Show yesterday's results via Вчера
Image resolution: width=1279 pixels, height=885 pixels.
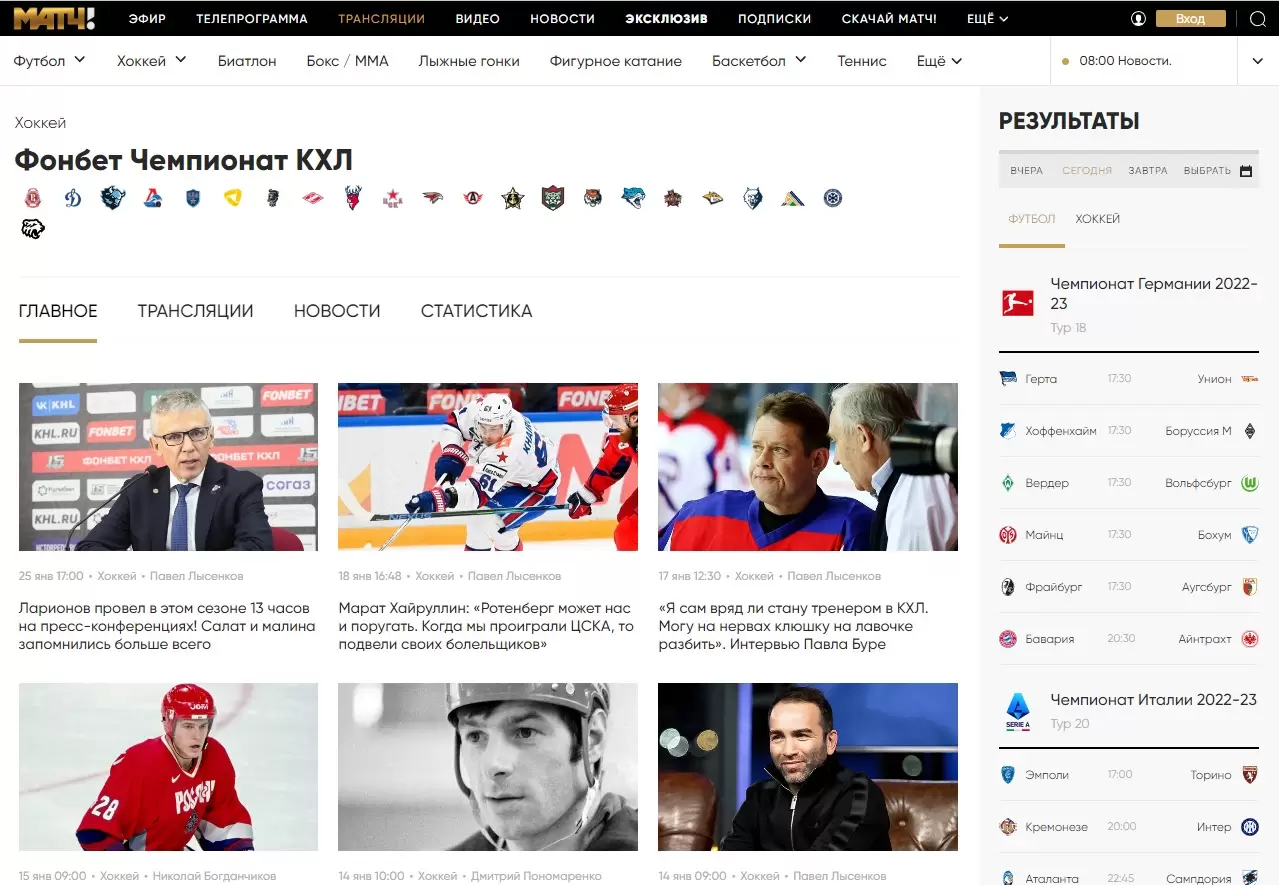click(1026, 171)
